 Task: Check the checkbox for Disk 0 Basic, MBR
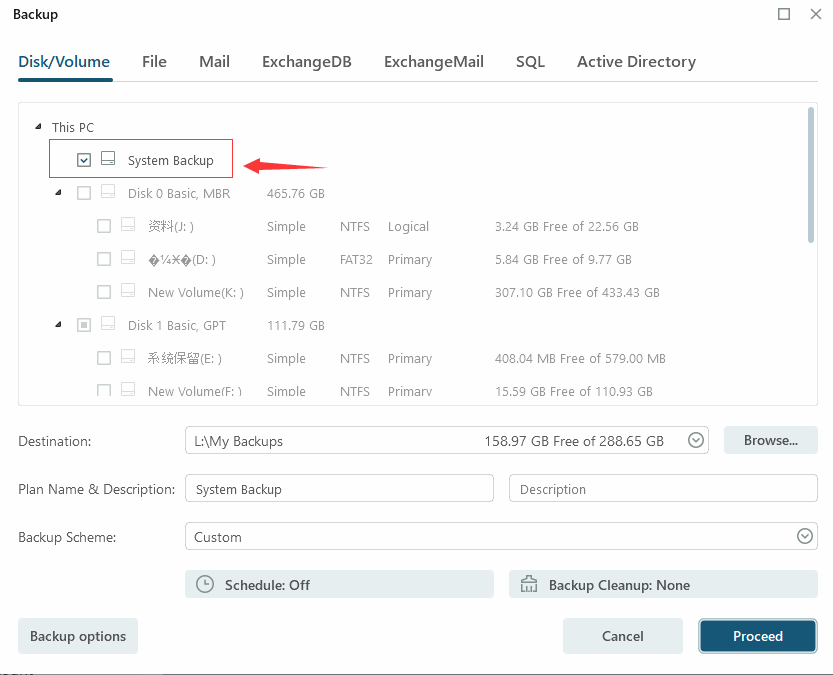(84, 192)
